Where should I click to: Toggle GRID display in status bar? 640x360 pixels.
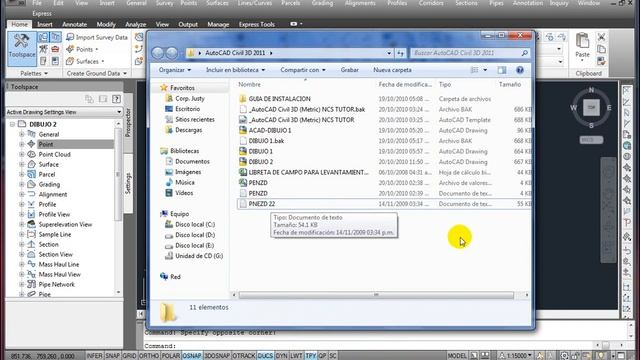click(129, 356)
